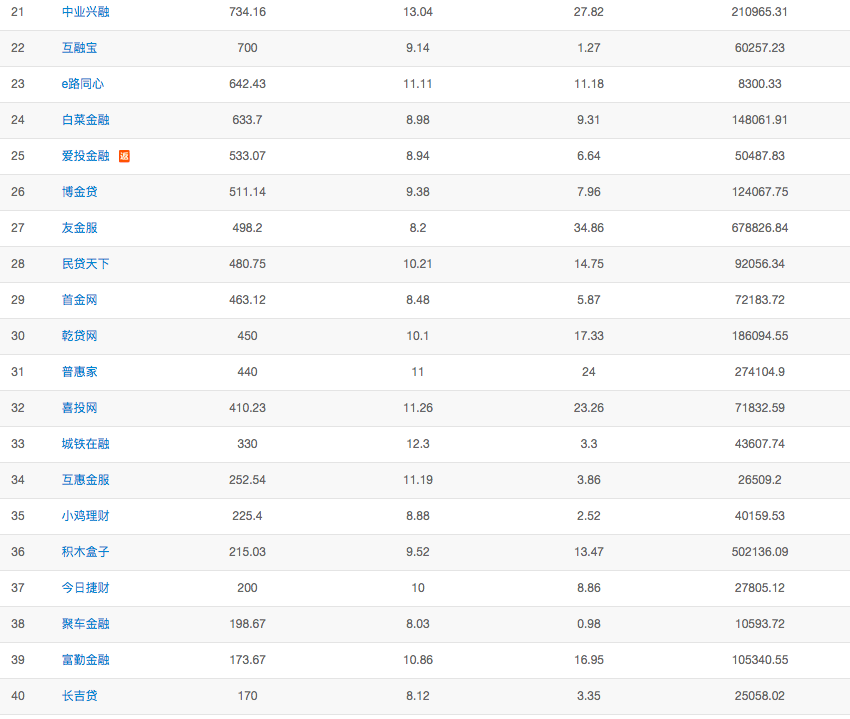Select the 12.3 rate for 城铁在融
The height and width of the screenshot is (719, 850).
418,444
